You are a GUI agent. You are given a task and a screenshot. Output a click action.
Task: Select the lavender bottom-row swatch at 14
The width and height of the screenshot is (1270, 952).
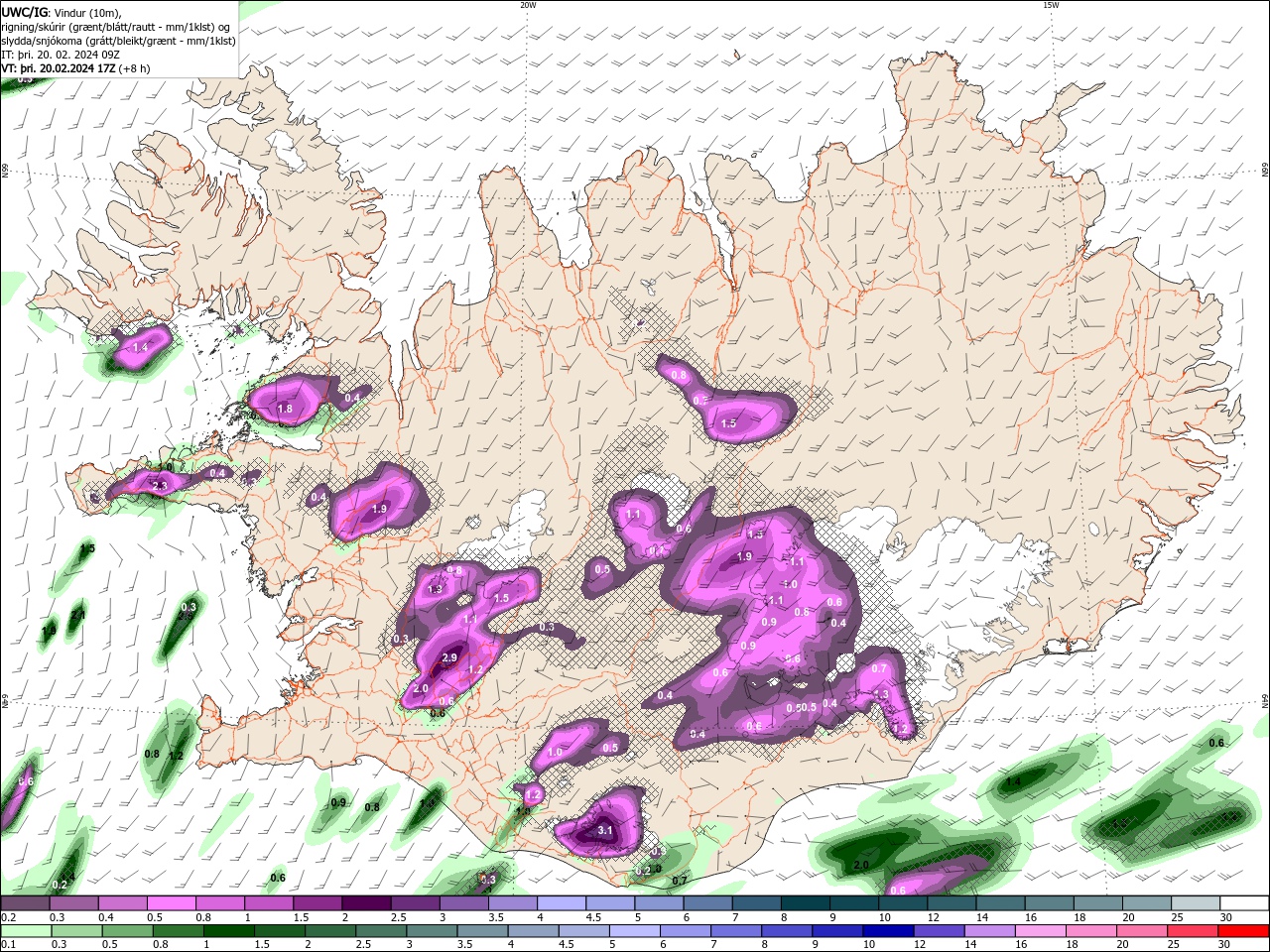click(989, 931)
